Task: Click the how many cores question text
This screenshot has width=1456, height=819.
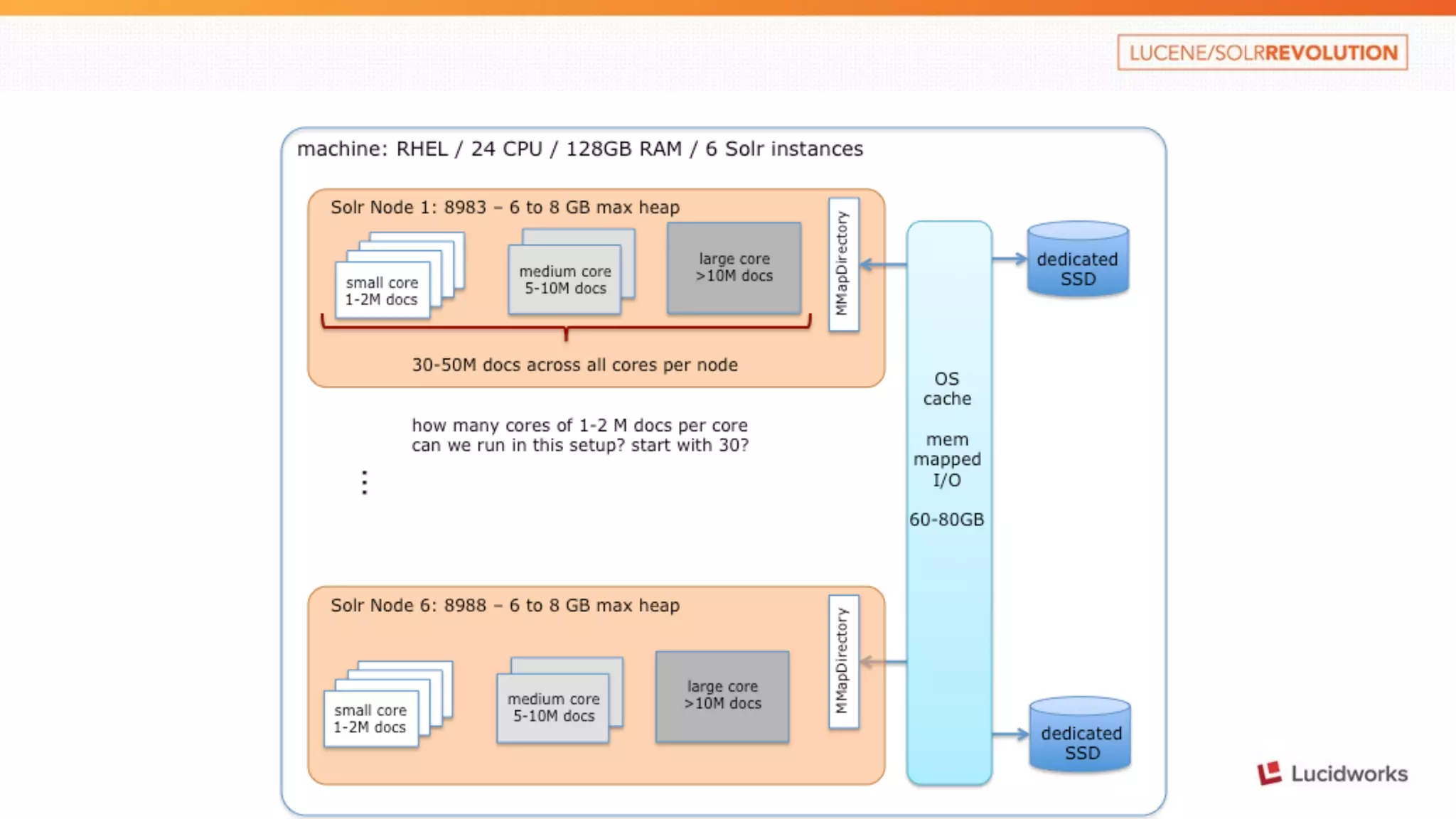Action: click(579, 435)
